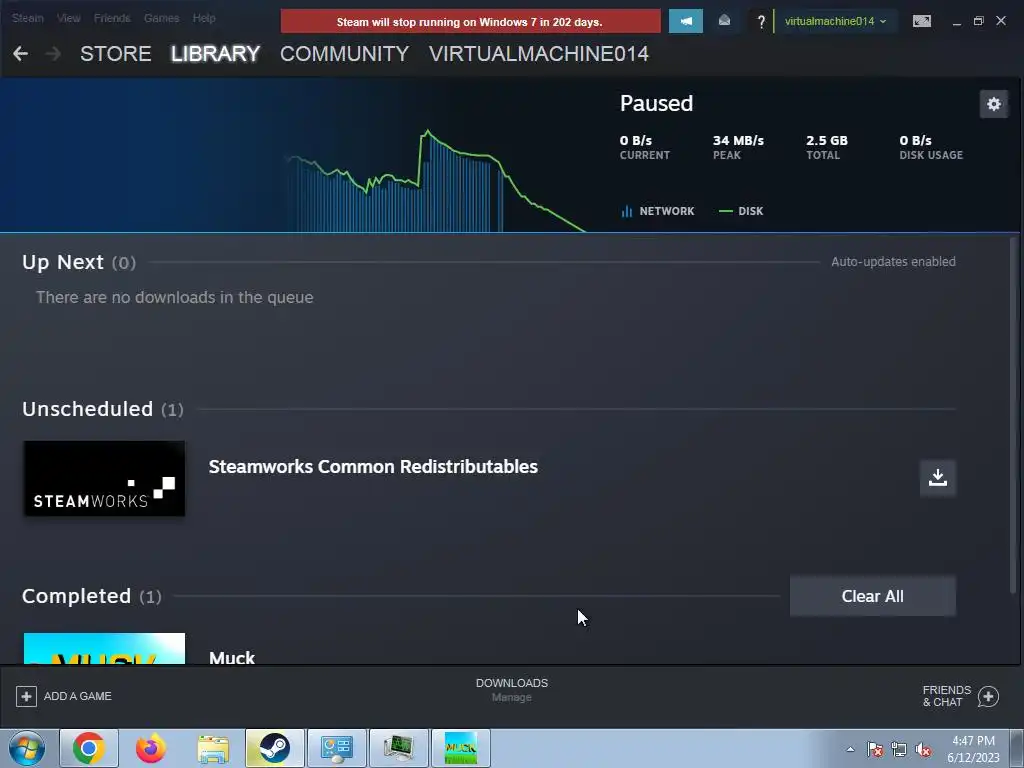Select the Steam taskbar icon
Viewport: 1024px width, 768px height.
click(x=275, y=748)
